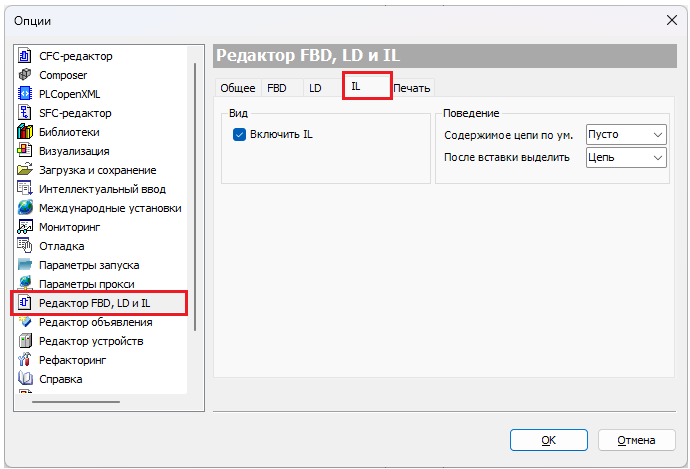Click the Загрузка и сохранение folder icon
The image size is (690, 469).
tap(26, 170)
